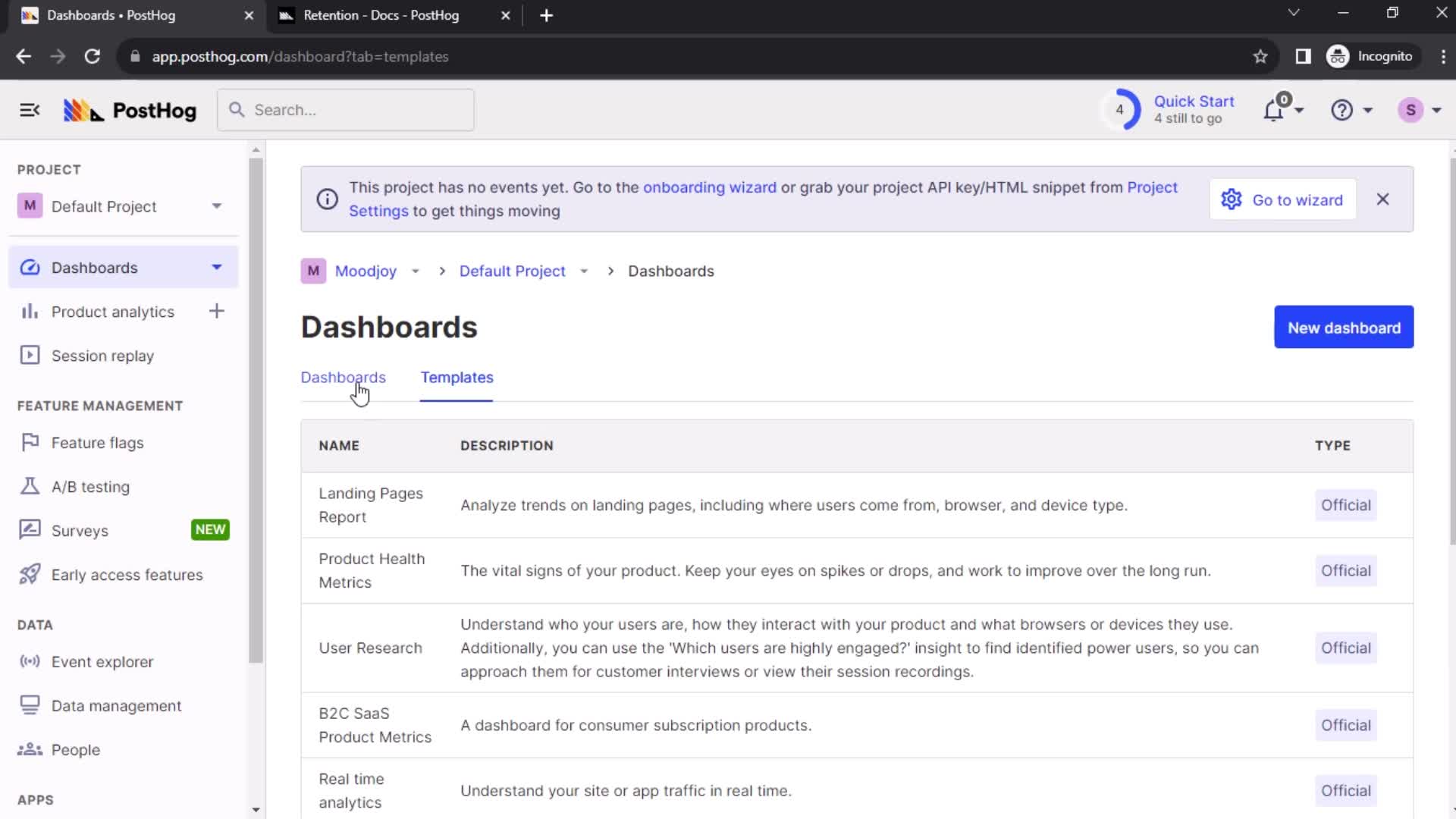Expand the Dashboards sidebar section
The width and height of the screenshot is (1456, 819).
(216, 267)
